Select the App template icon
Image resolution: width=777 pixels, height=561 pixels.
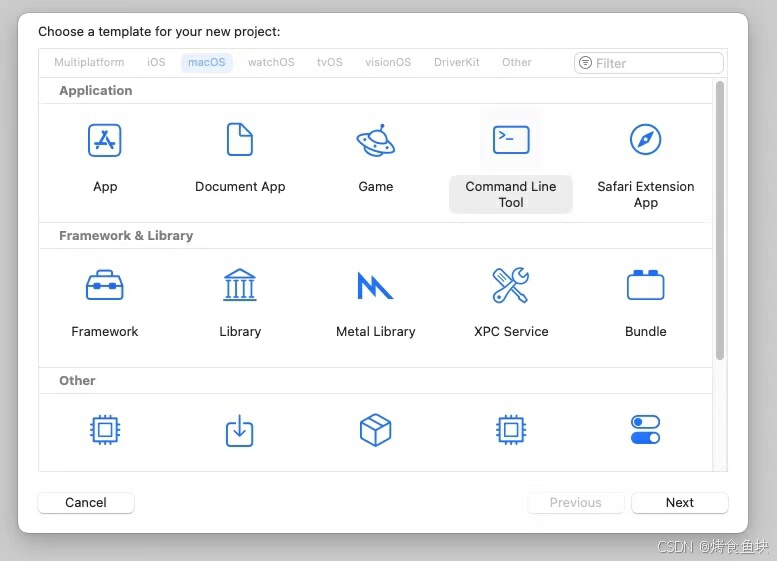pyautogui.click(x=105, y=140)
